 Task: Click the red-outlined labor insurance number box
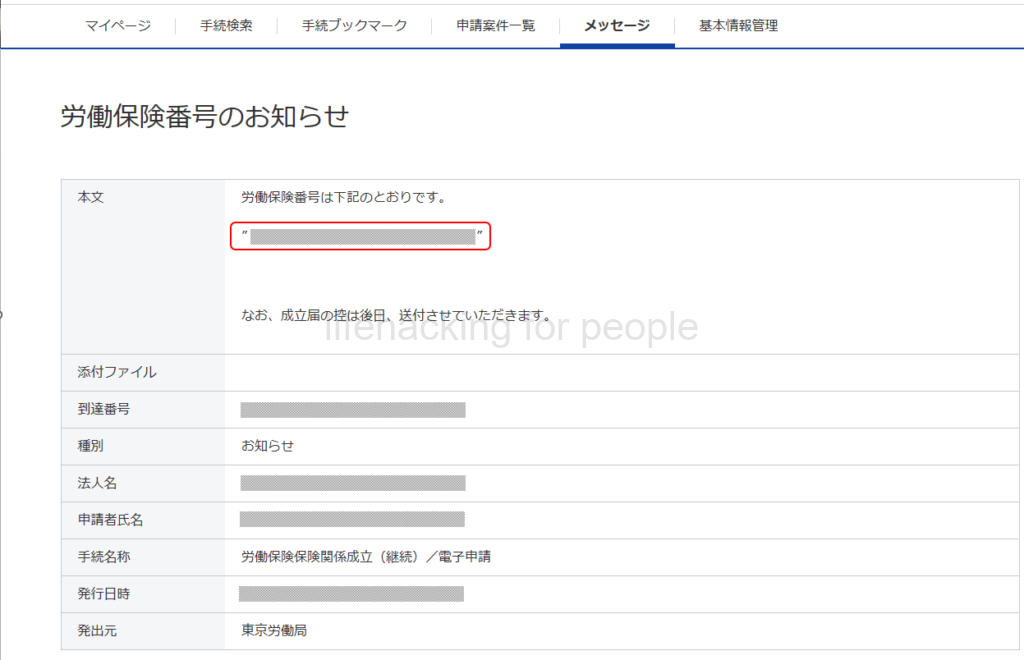tap(362, 237)
